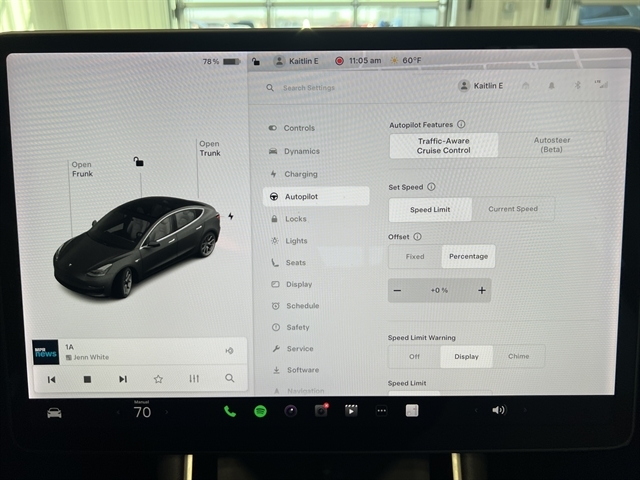Viewport: 640px width, 480px height.
Task: Open the Kaitlin E profile in the settings header
Action: tap(481, 86)
